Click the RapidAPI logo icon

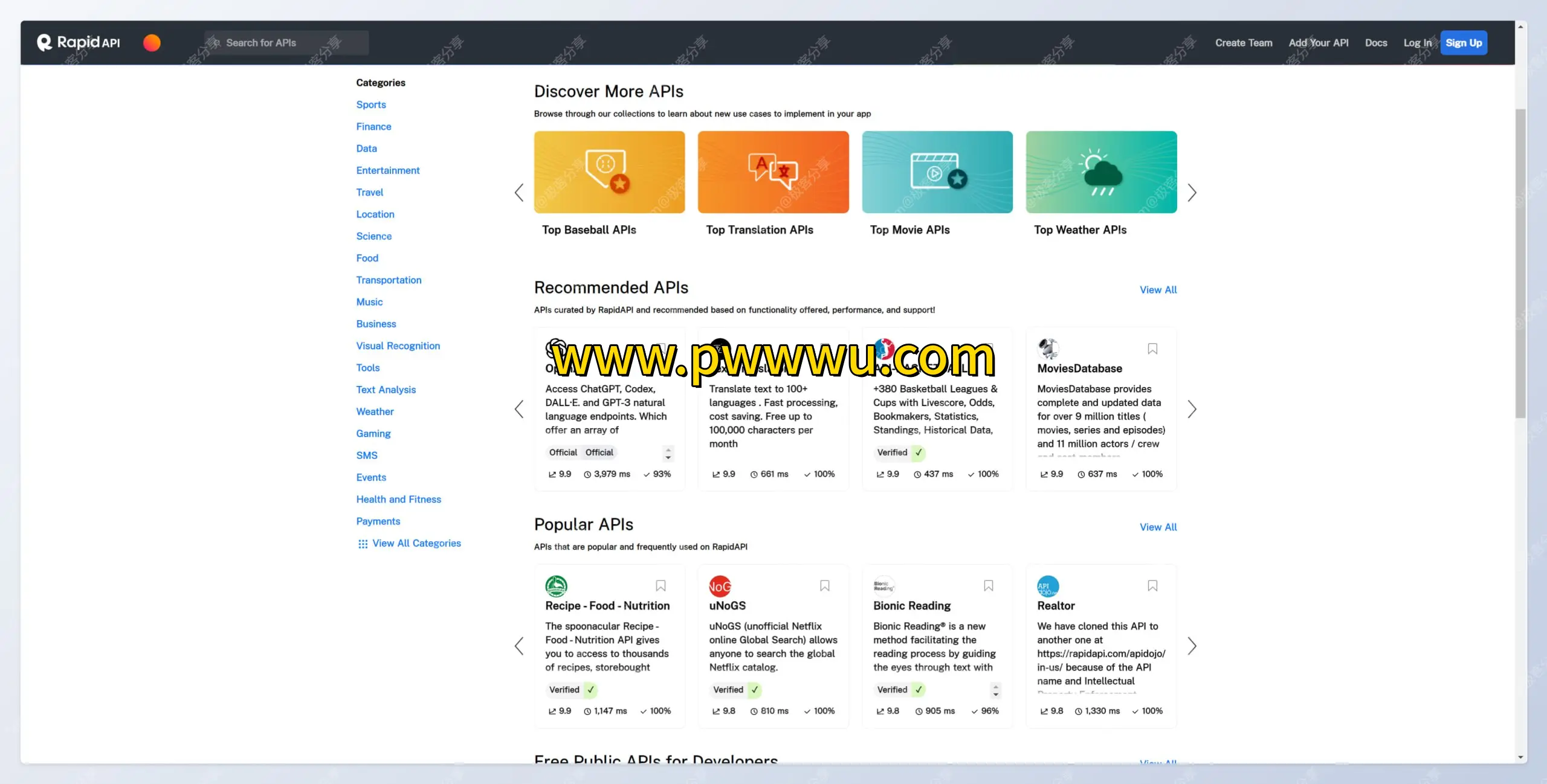(x=45, y=42)
